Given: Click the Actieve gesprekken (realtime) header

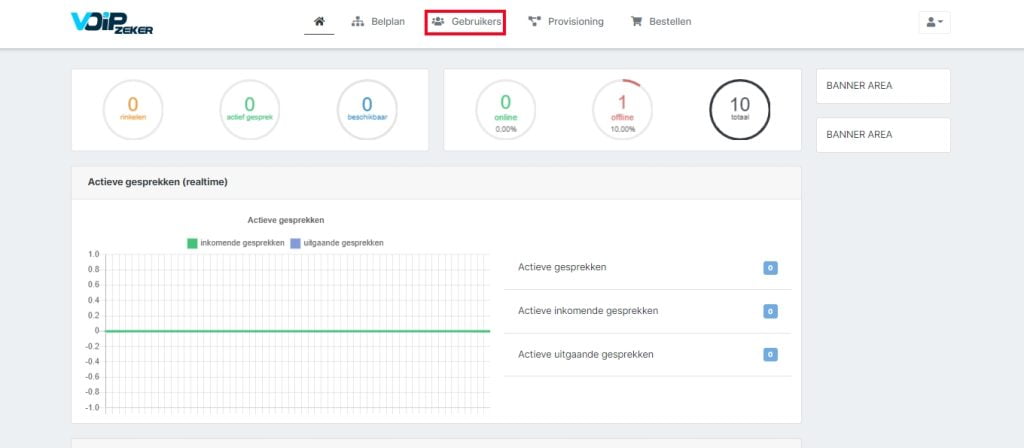Looking at the screenshot, I should tap(436, 182).
